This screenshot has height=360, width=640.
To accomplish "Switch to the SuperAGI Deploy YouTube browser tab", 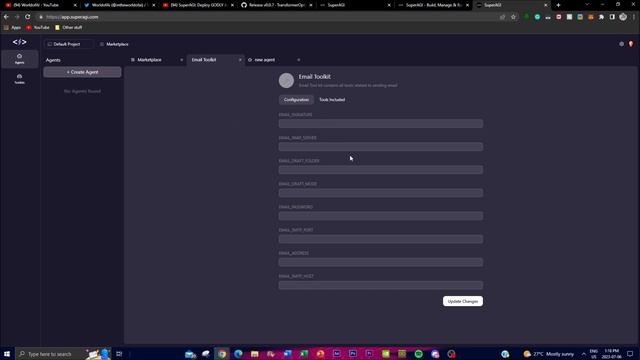I will [198, 5].
